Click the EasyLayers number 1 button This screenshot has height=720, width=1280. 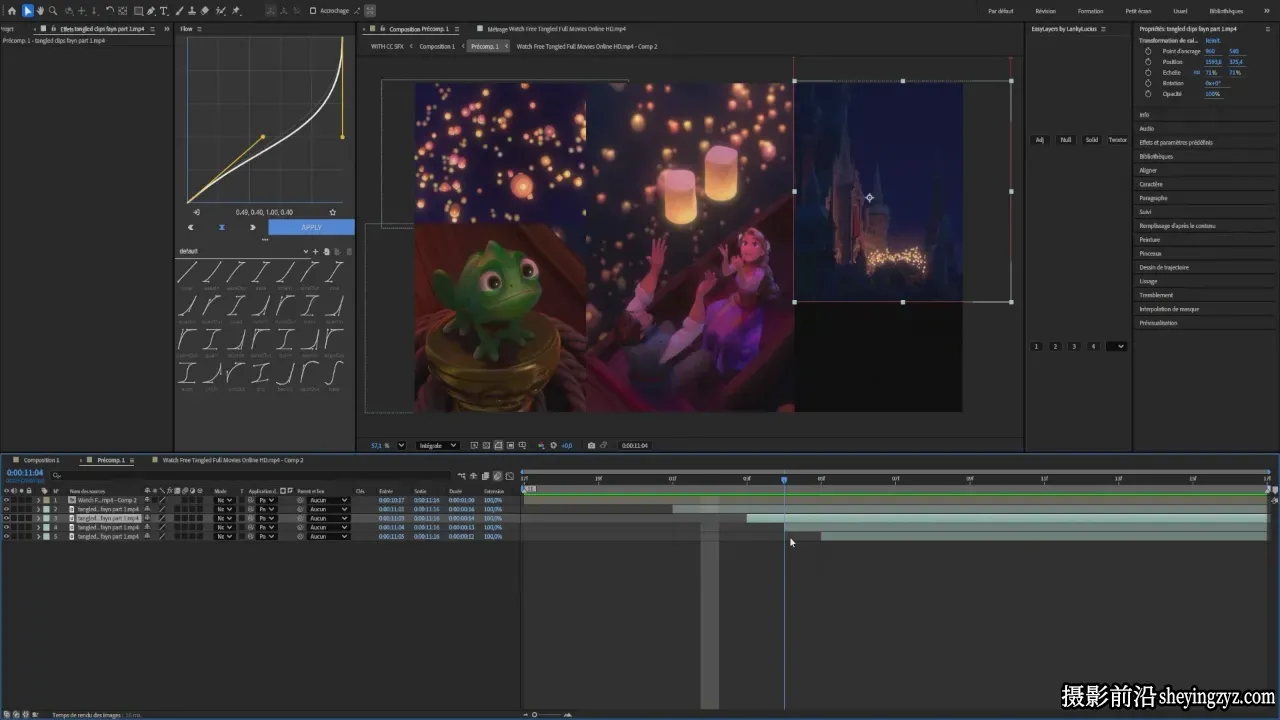click(1036, 346)
